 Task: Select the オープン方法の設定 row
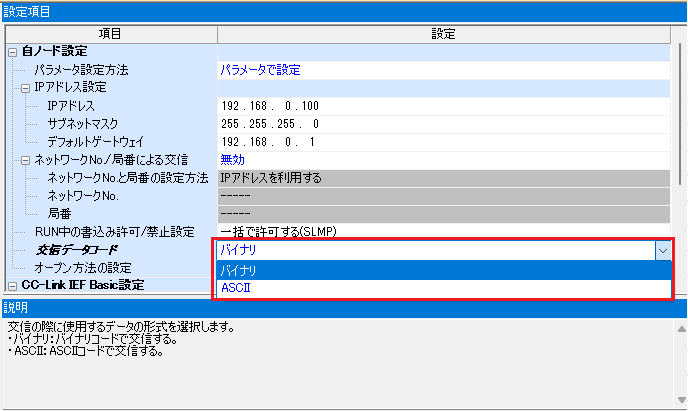(x=83, y=268)
